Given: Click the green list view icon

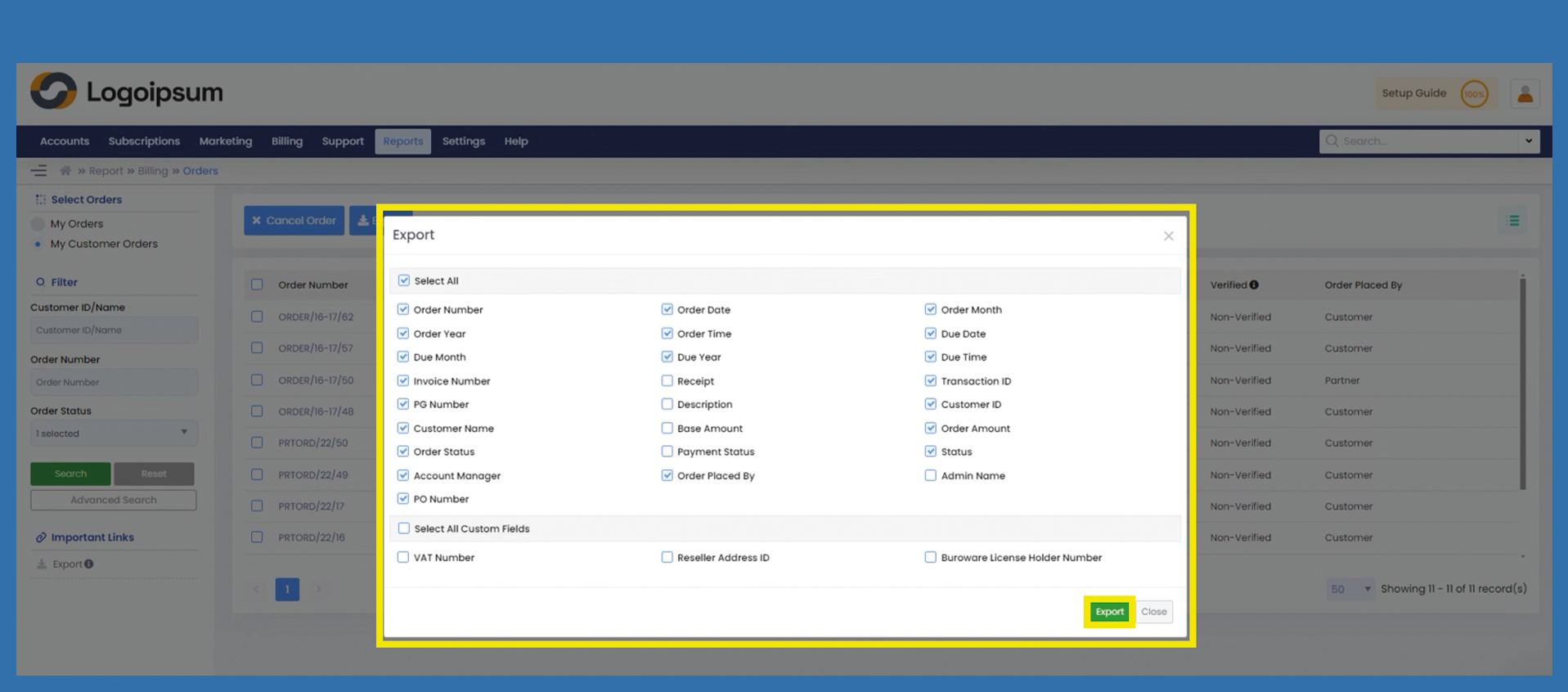Looking at the screenshot, I should point(1513,221).
